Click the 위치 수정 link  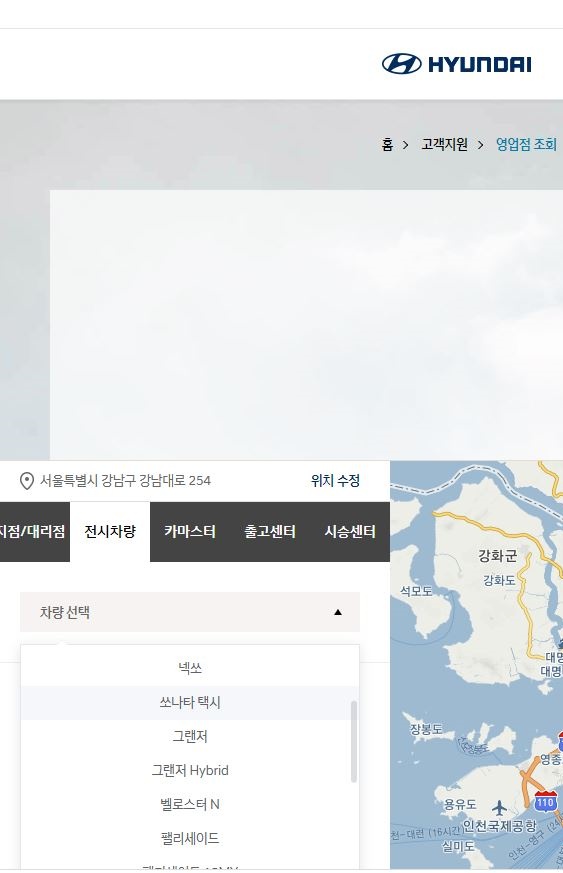click(x=335, y=480)
